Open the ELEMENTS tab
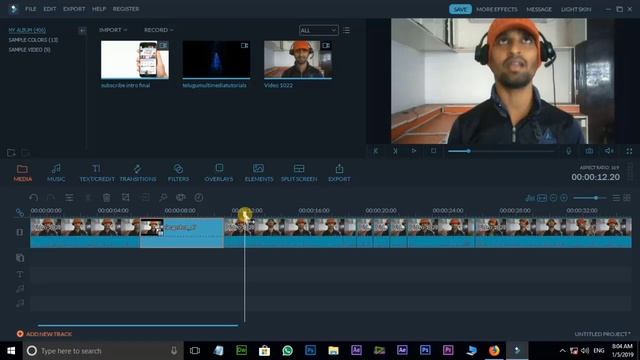640x360 pixels. click(x=259, y=173)
